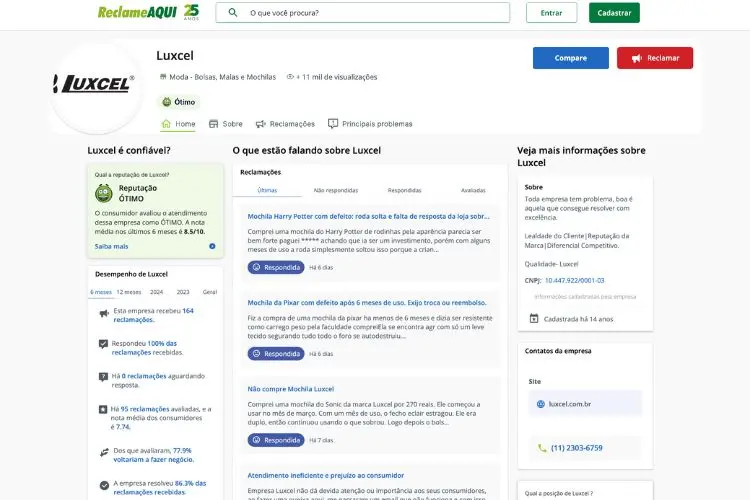
Task: Click the red Reclamar button
Action: click(x=655, y=58)
